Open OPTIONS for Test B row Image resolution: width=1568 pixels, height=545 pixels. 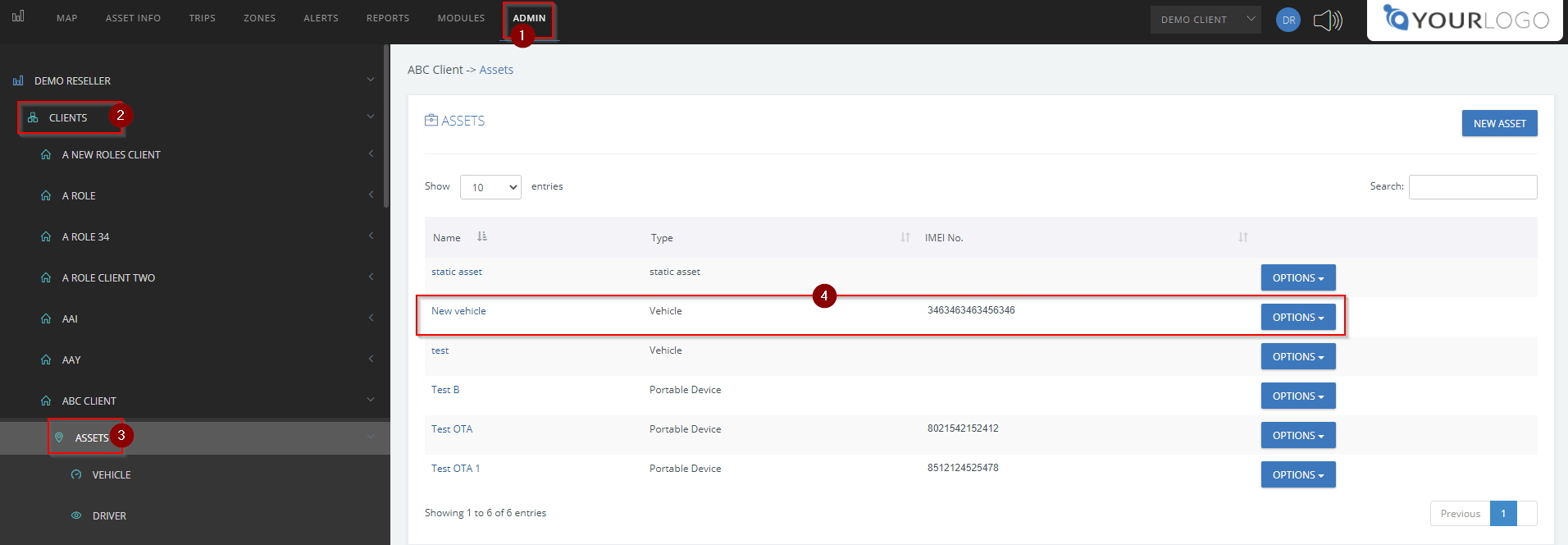1298,396
